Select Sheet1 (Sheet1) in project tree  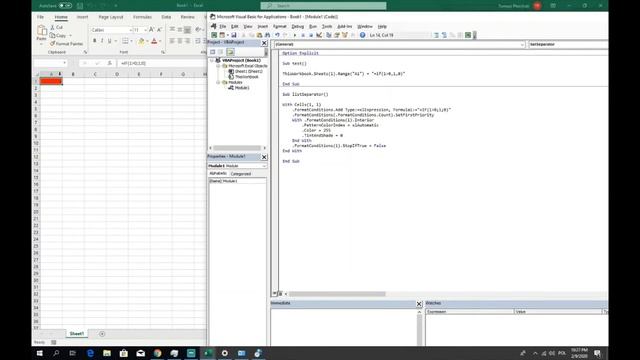tap(246, 71)
